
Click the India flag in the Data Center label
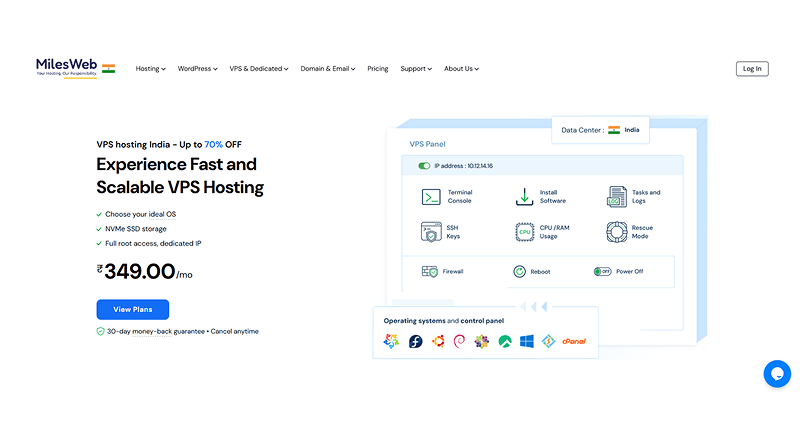point(614,130)
